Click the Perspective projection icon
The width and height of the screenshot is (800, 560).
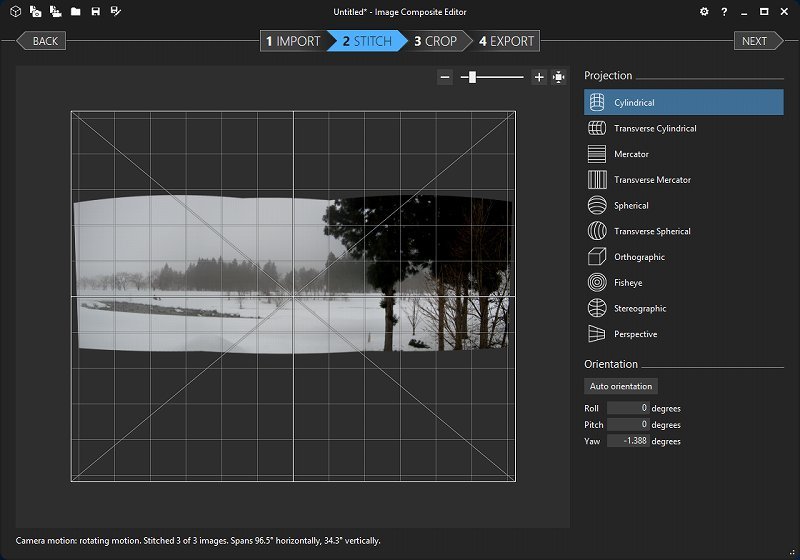597,334
